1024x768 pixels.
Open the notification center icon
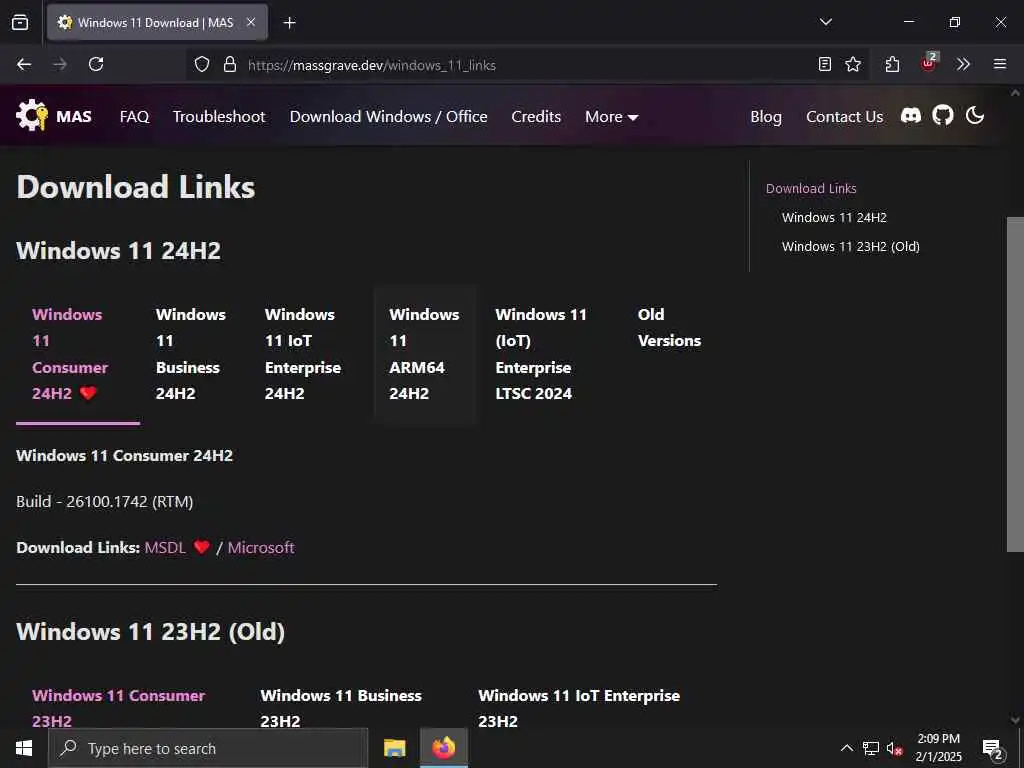993,749
